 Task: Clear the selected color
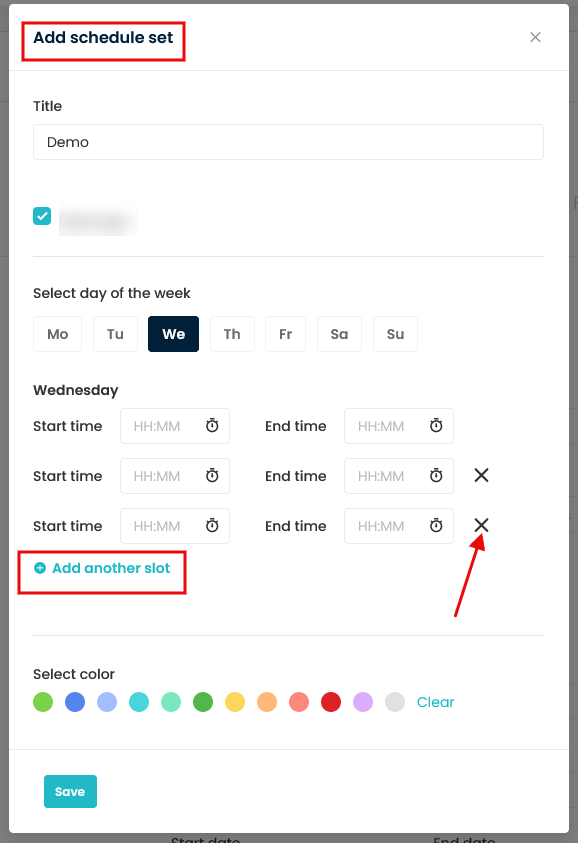436,702
